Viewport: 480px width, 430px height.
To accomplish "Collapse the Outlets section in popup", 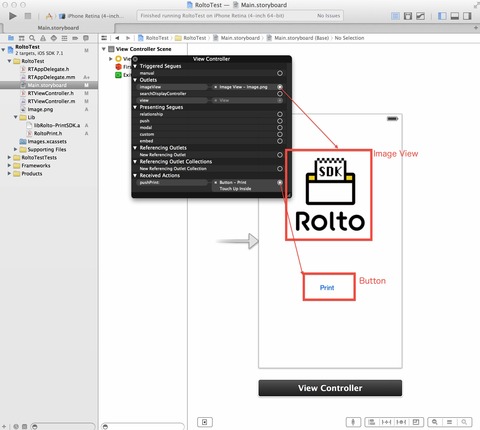I will 135,80.
